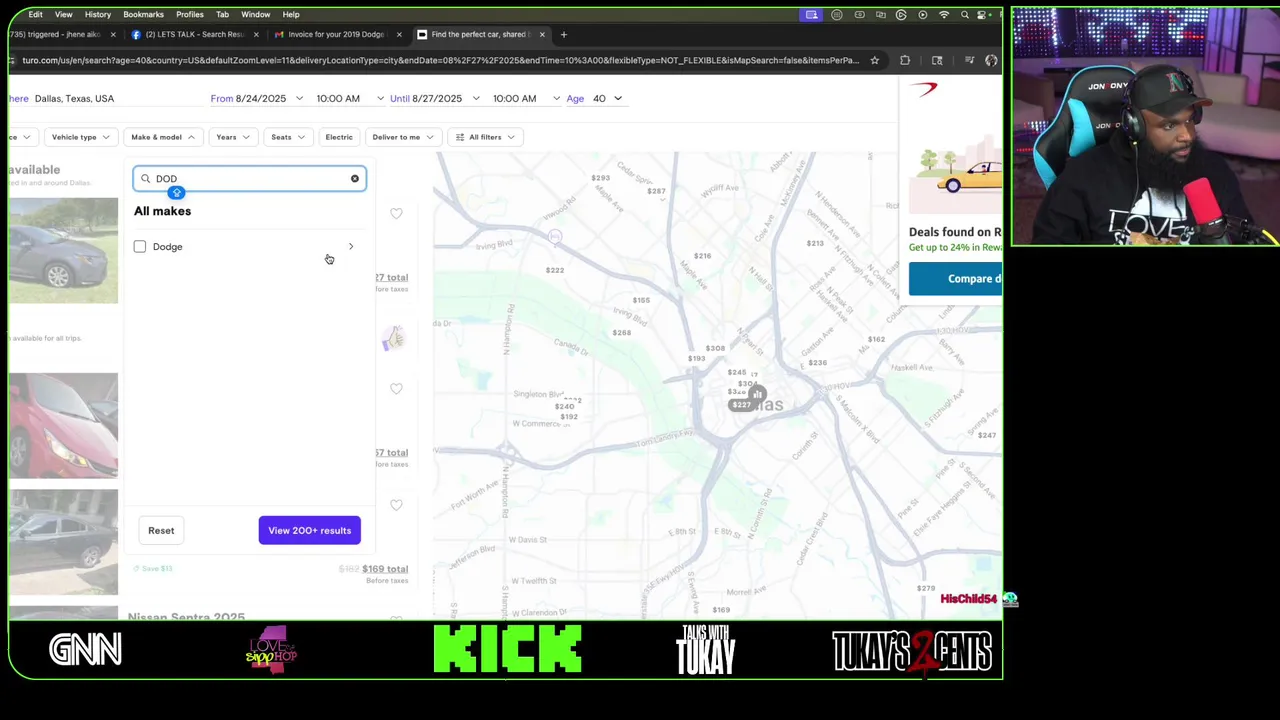Close the Gmail Invoice tab
Screen dimensions: 1280x720
399,34
